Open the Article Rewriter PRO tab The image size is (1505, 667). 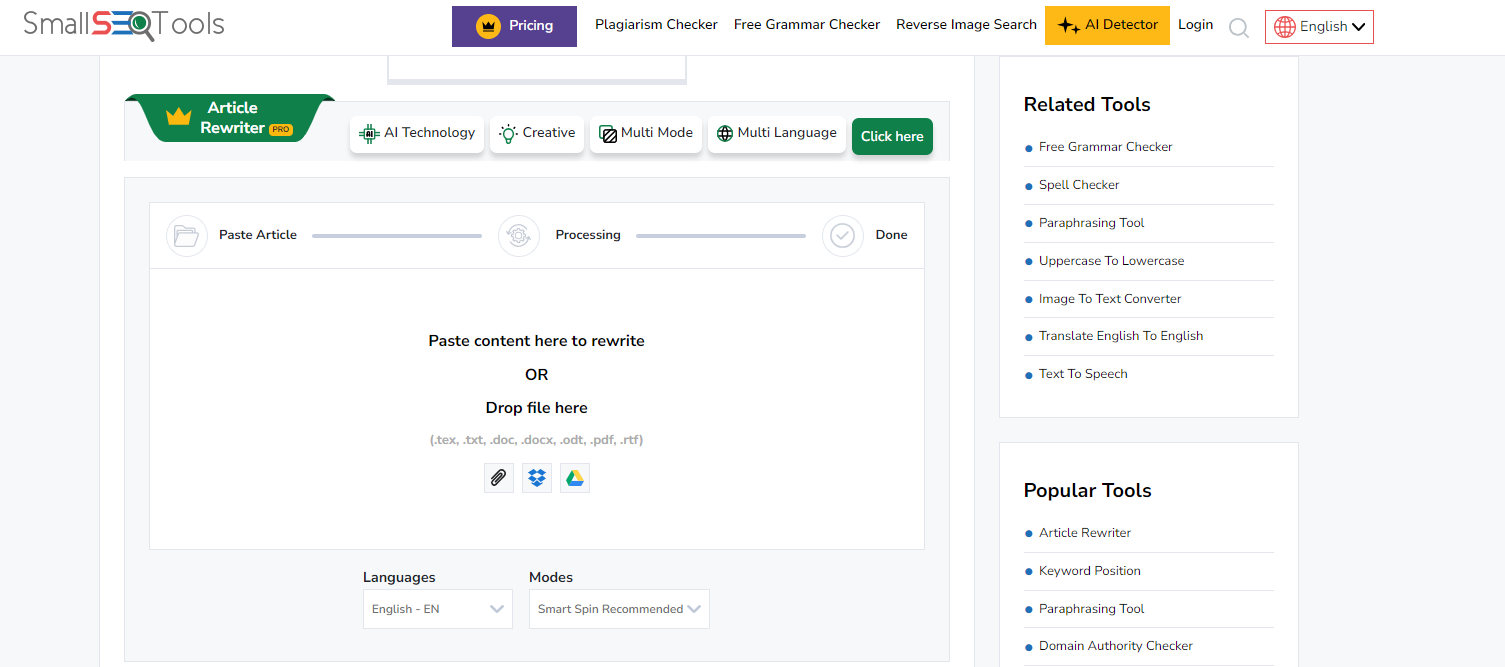tap(230, 118)
